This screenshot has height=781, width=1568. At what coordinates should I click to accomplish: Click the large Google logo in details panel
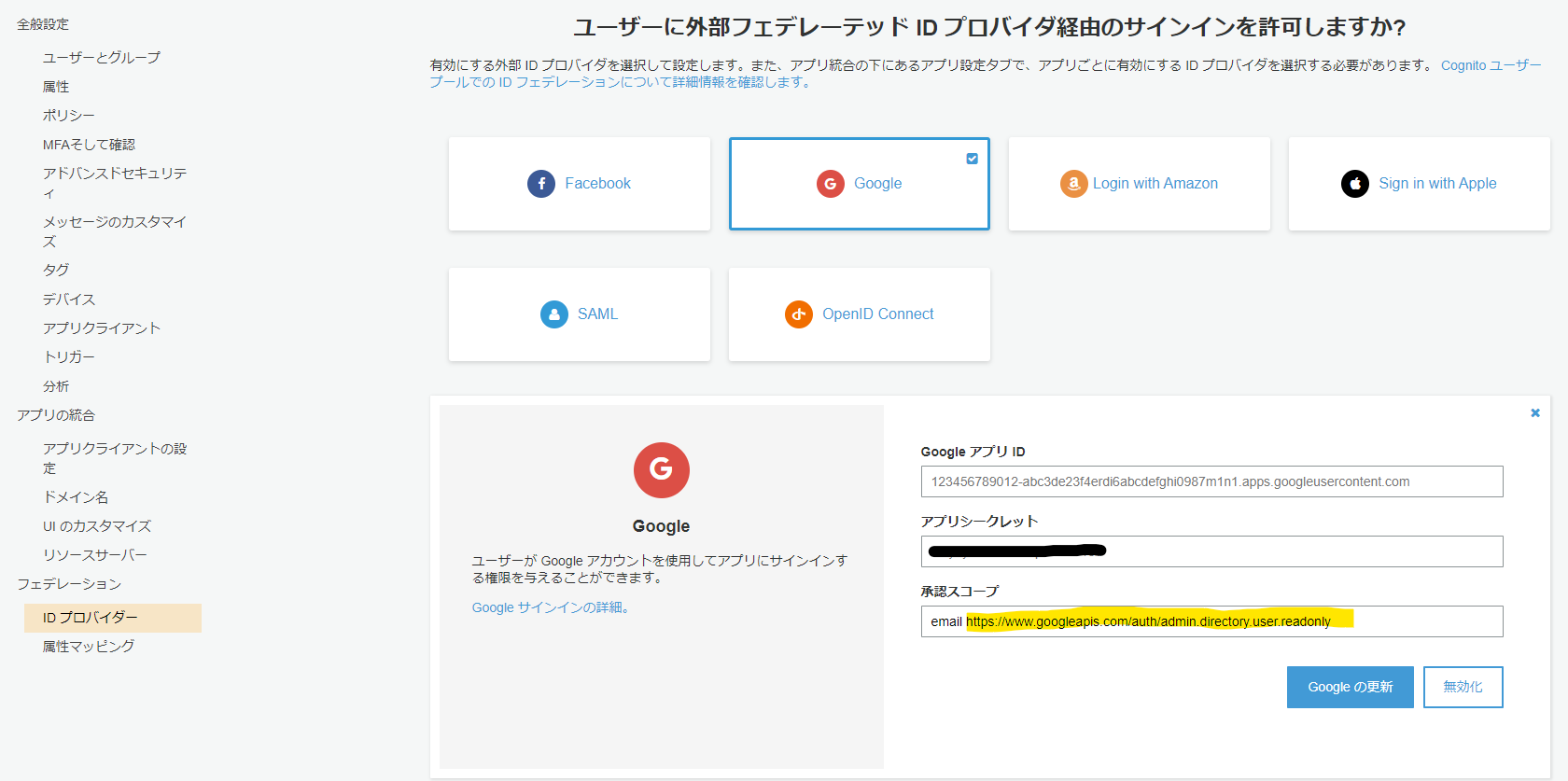point(662,470)
